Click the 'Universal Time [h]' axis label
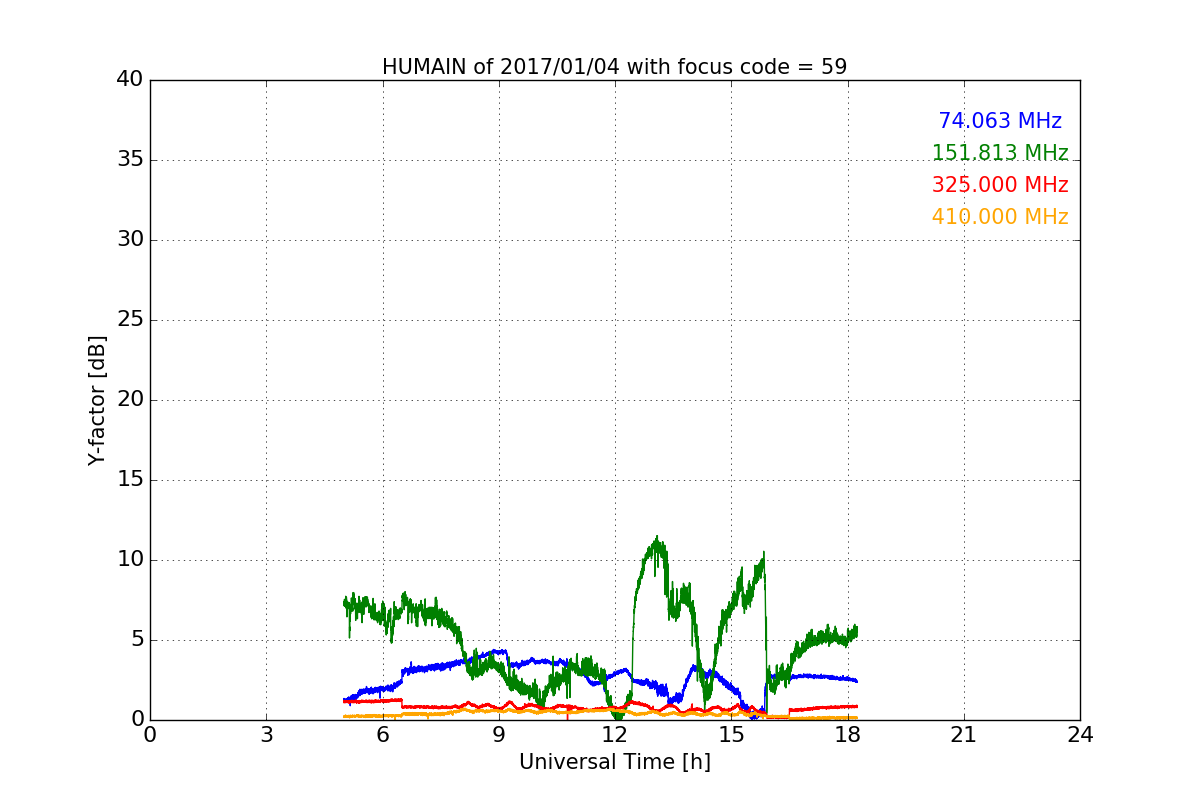 coord(615,762)
